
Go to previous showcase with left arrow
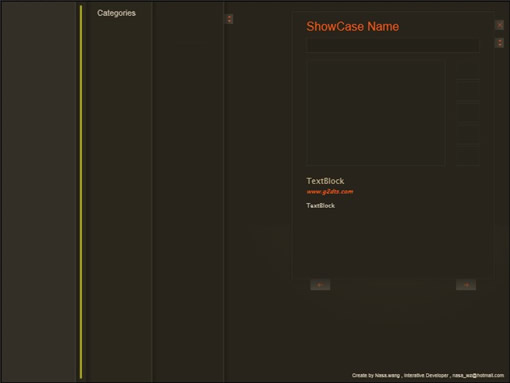[320, 285]
